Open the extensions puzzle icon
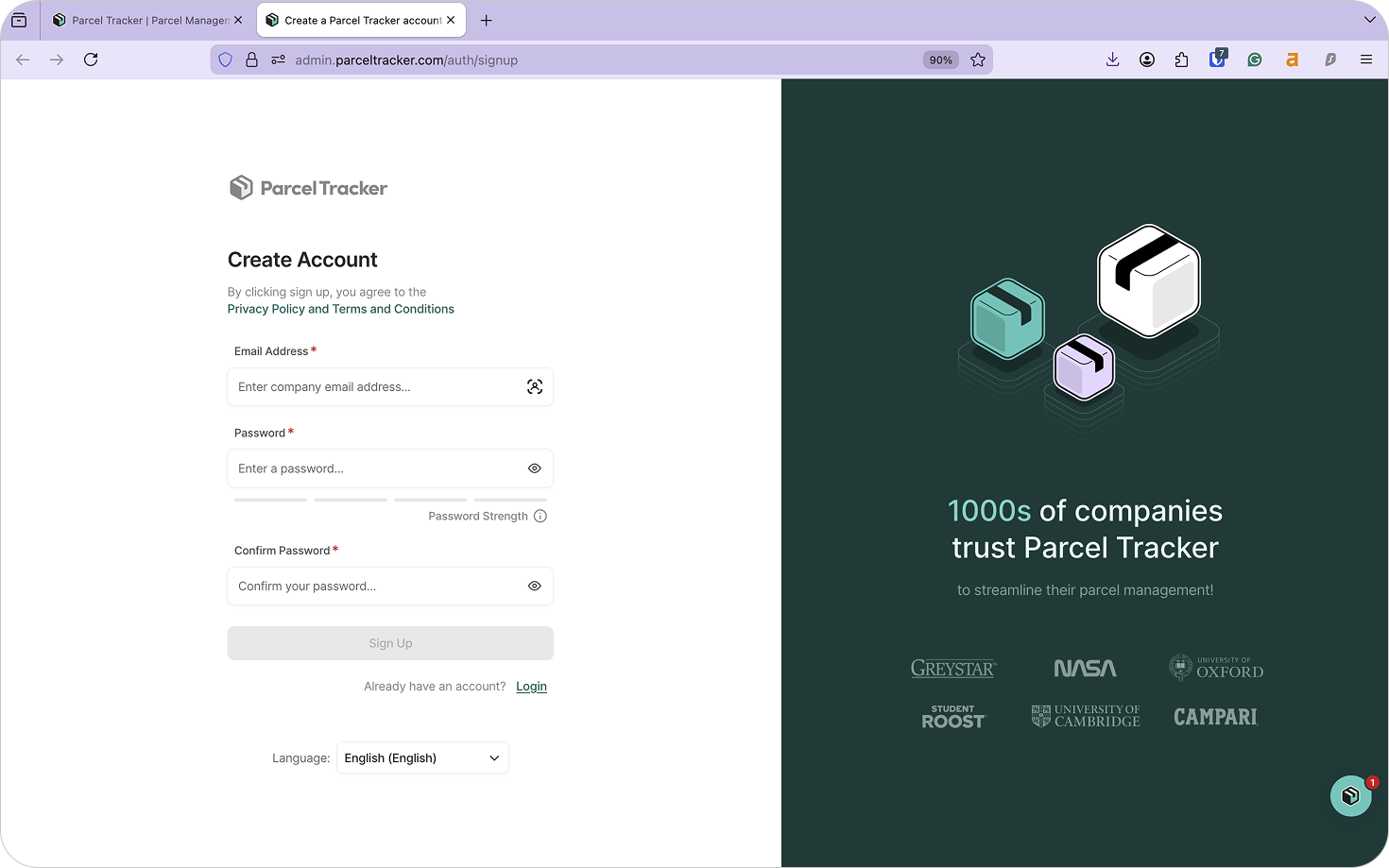The height and width of the screenshot is (868, 1389). click(x=1181, y=60)
